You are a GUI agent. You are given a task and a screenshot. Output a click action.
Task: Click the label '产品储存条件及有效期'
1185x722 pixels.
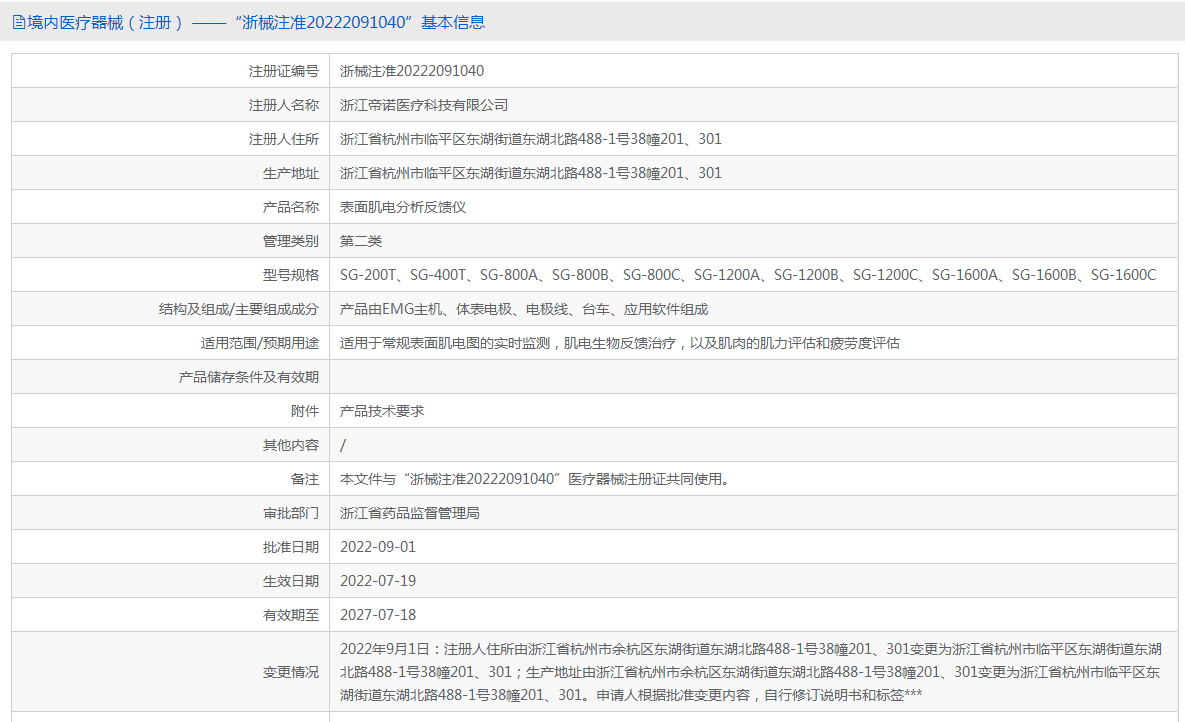coord(249,377)
